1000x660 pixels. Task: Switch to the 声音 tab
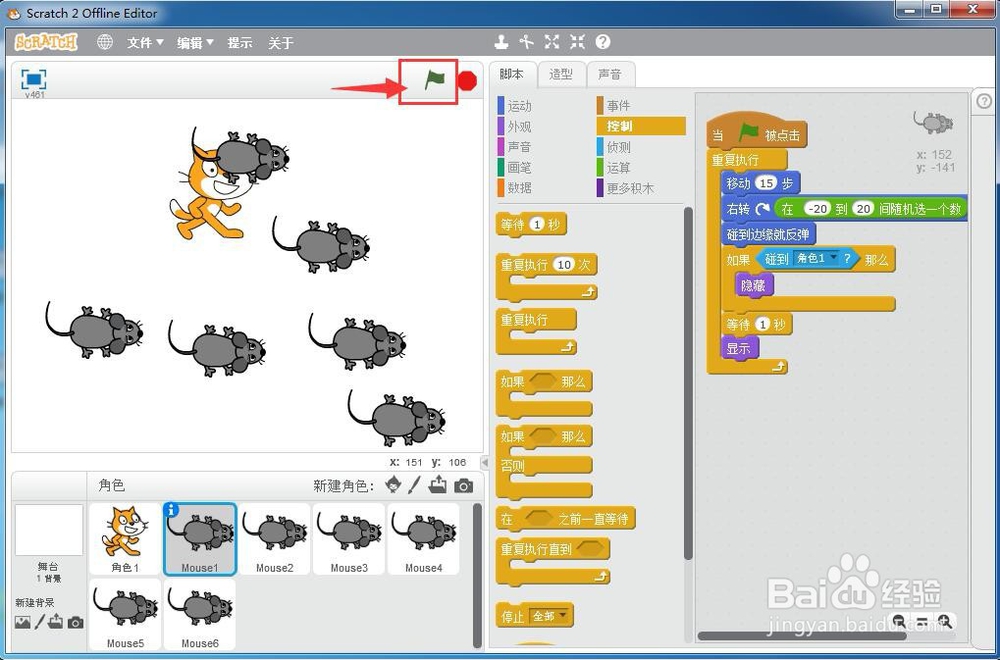(610, 75)
